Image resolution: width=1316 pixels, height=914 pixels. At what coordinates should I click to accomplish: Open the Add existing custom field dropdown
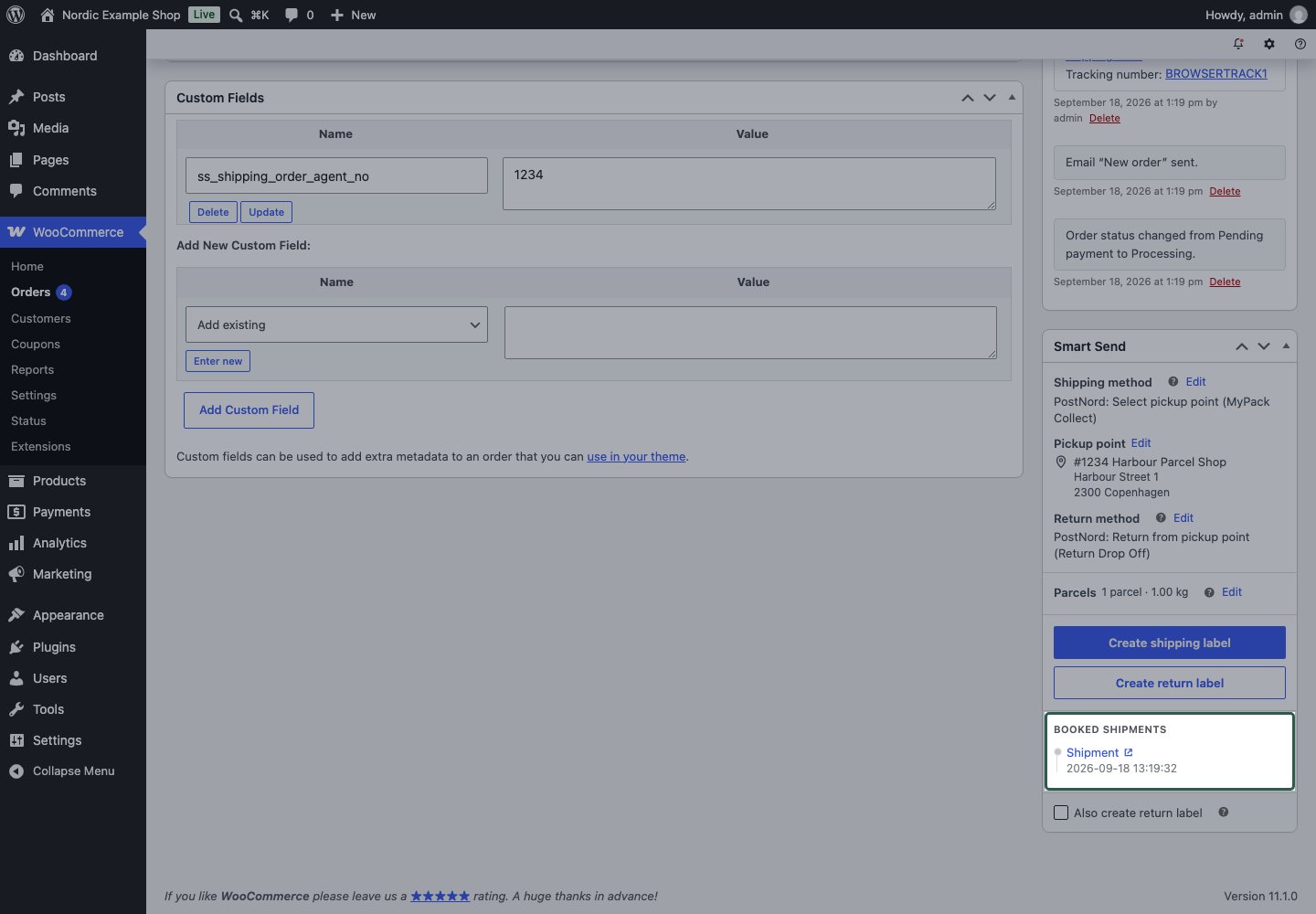[x=336, y=324]
